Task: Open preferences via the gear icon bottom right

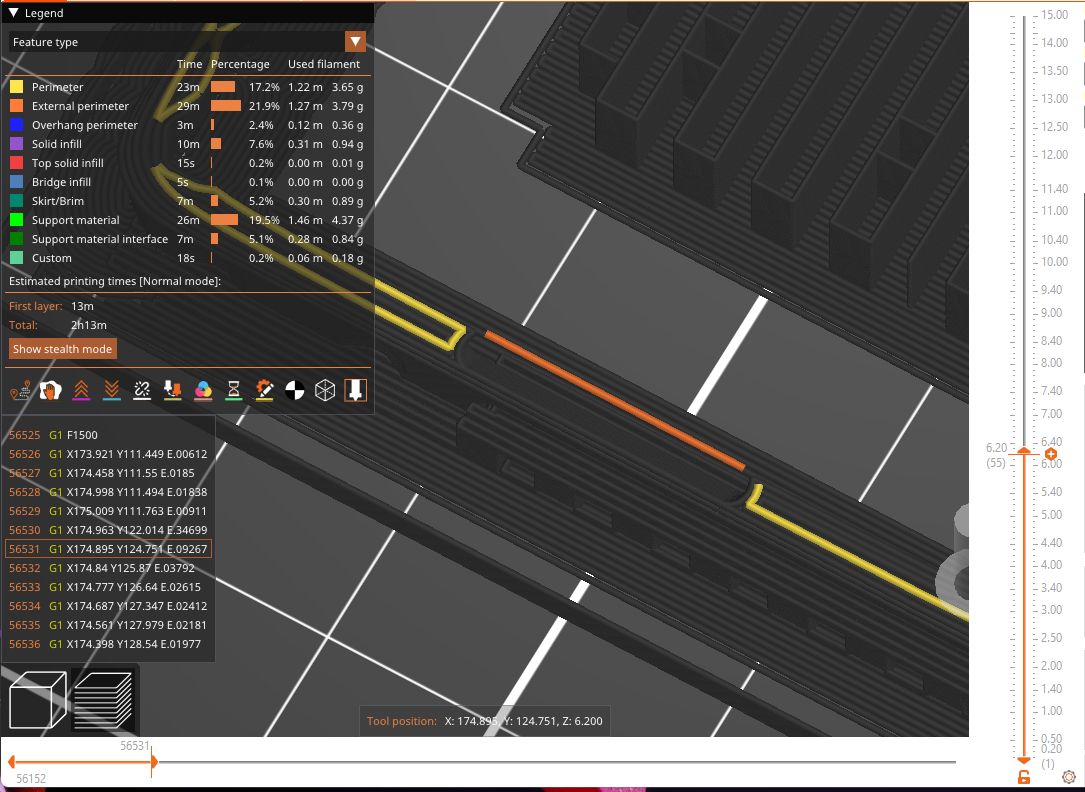Action: pyautogui.click(x=1069, y=776)
